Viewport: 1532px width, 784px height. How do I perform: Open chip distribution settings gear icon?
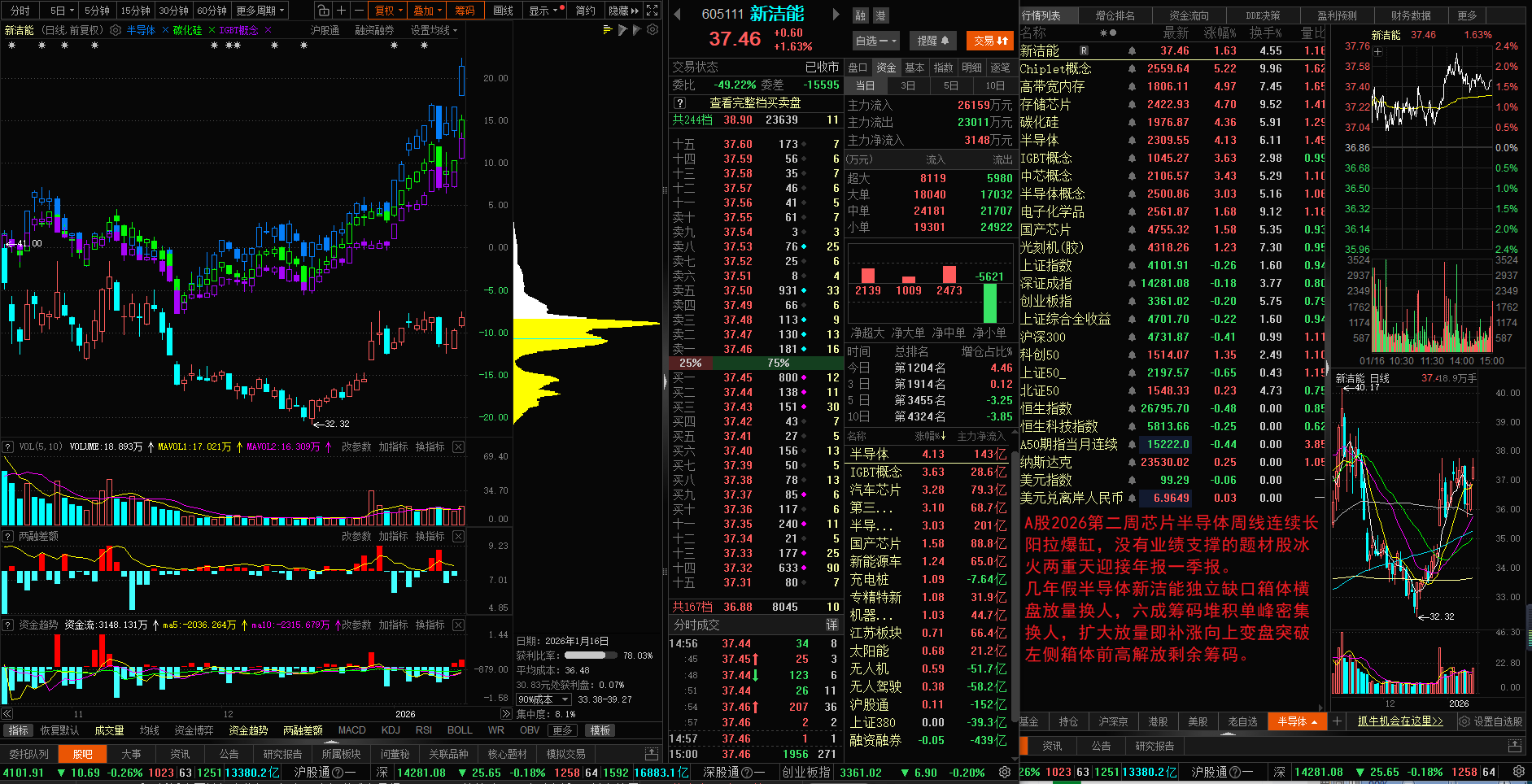653,29
